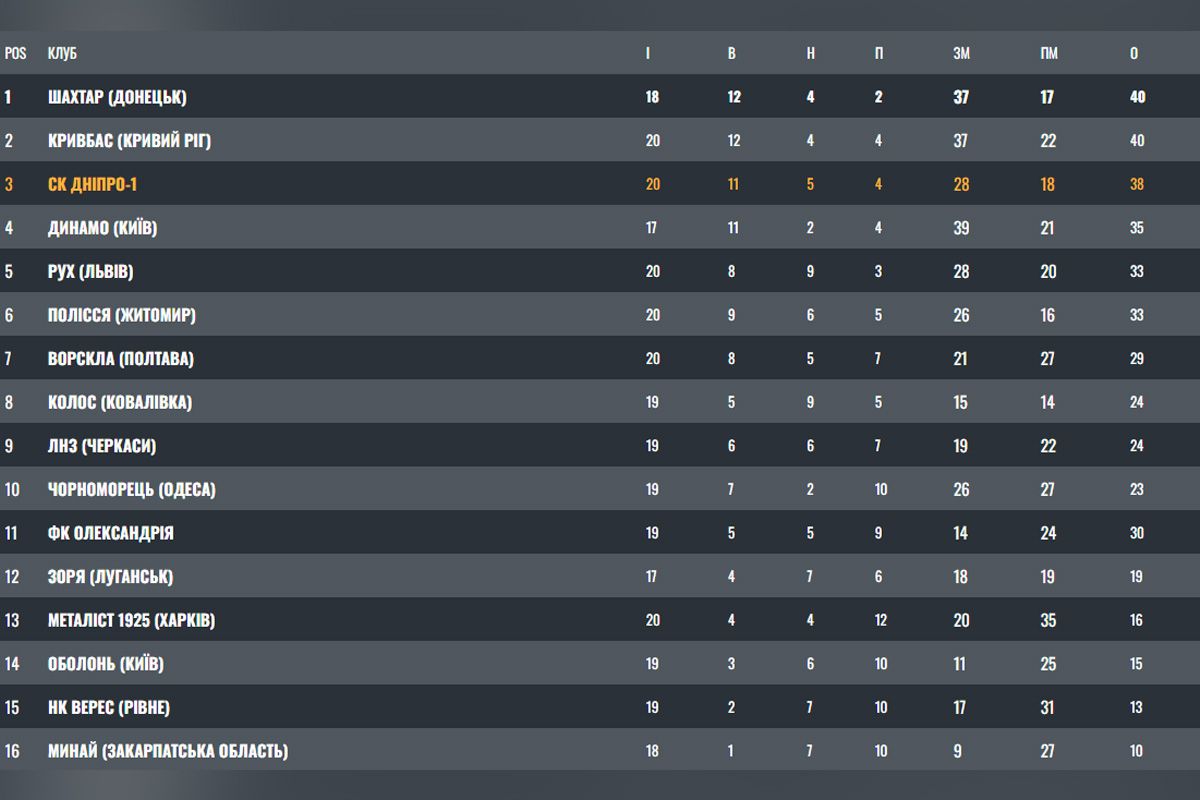Screen dimensions: 1200x800
Task: Open Оболонь (Київ) team entry
Action: (105, 664)
